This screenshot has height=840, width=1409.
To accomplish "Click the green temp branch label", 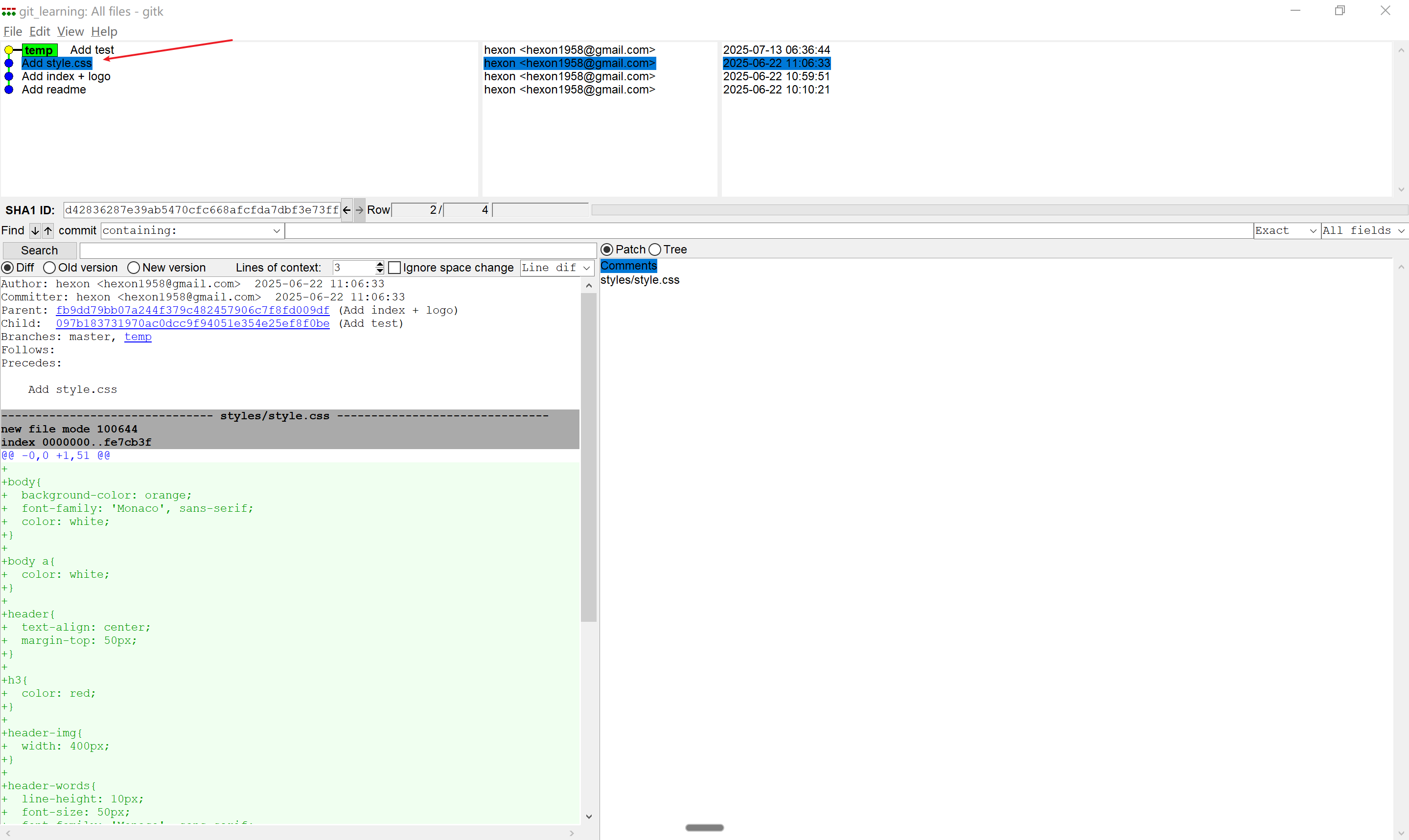I will pos(39,50).
